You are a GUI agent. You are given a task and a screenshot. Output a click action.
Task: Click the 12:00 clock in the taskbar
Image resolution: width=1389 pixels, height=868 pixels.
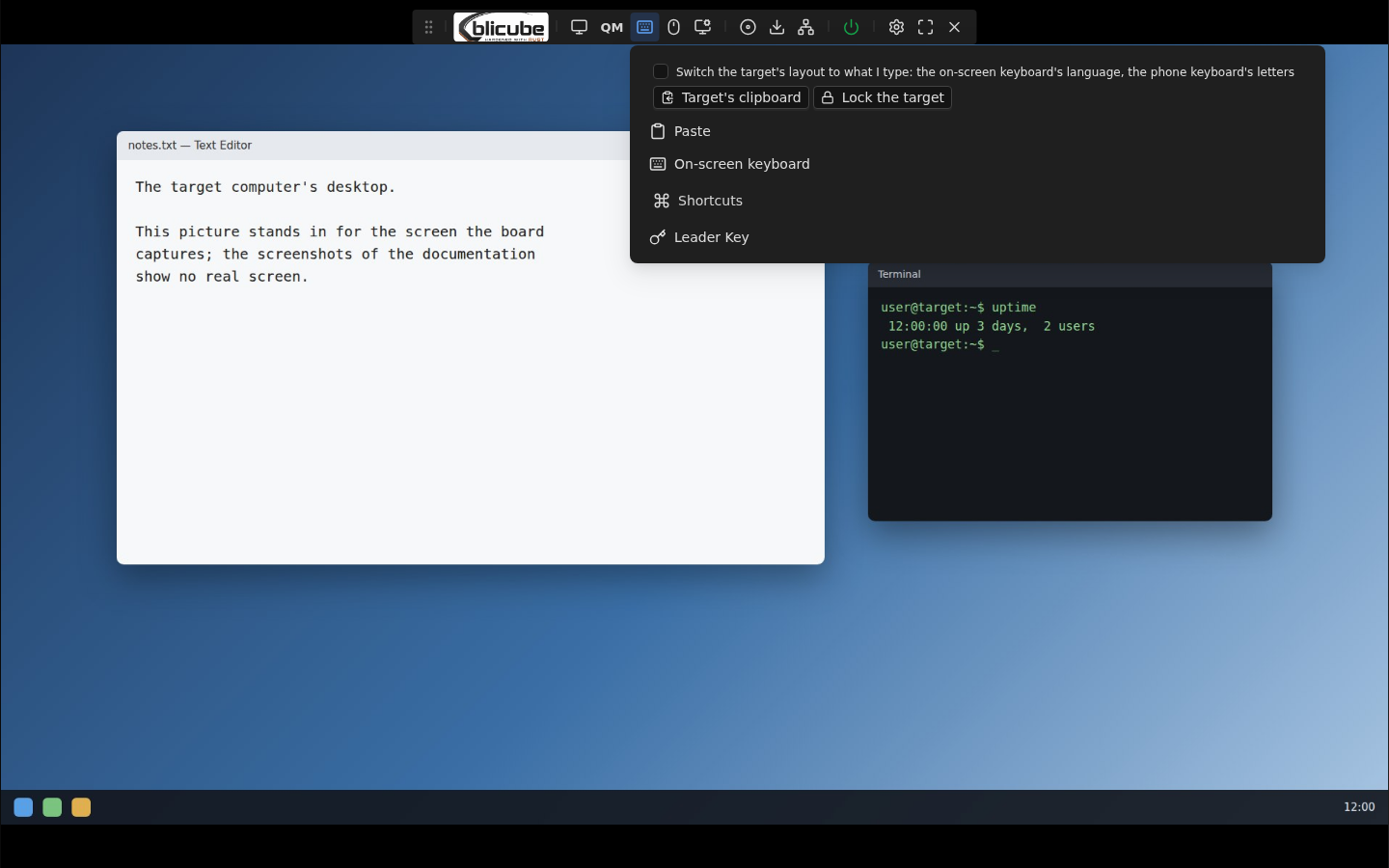click(1359, 807)
